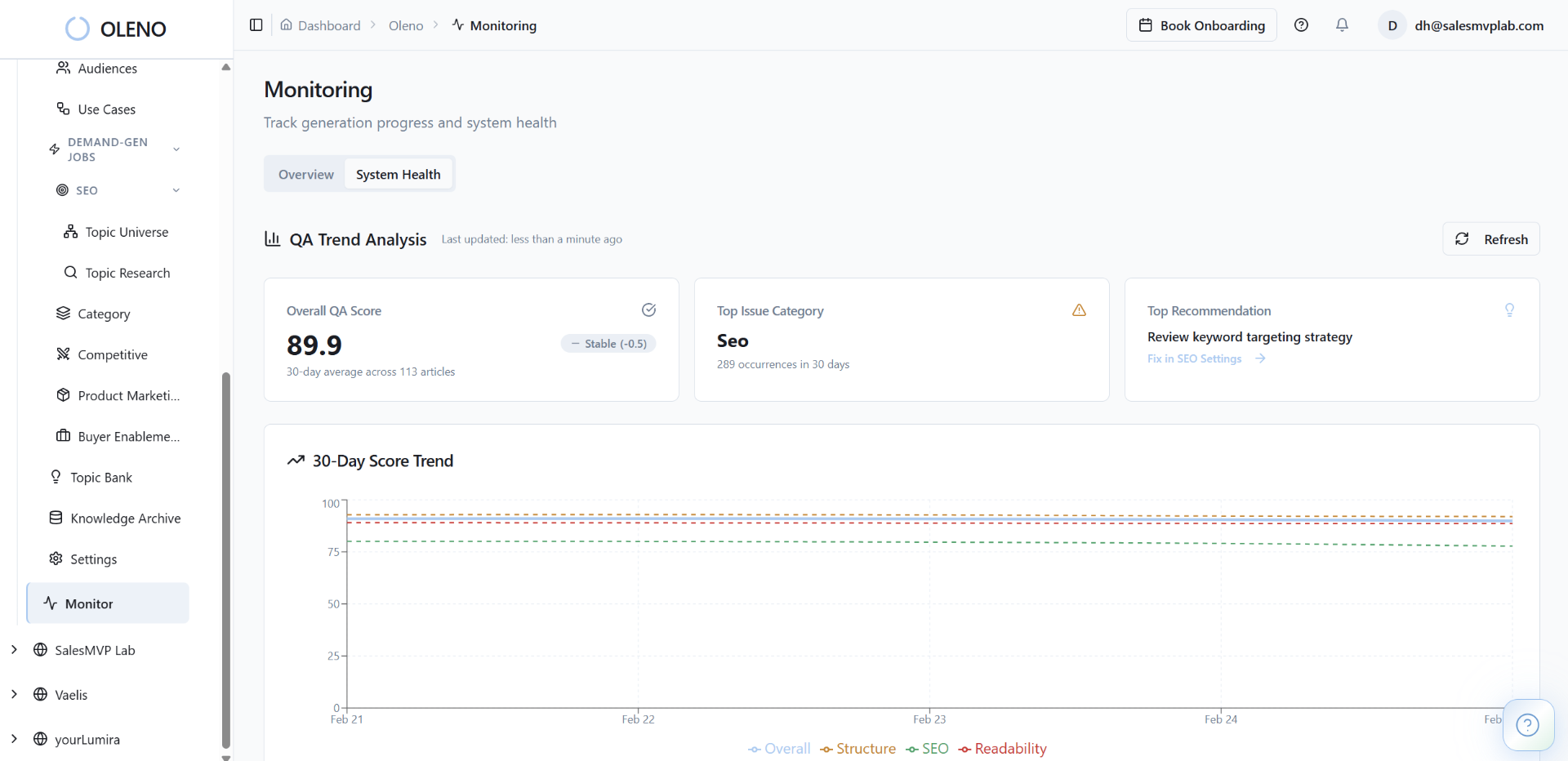The height and width of the screenshot is (761, 1568).
Task: Open Topic Research
Action: point(128,273)
